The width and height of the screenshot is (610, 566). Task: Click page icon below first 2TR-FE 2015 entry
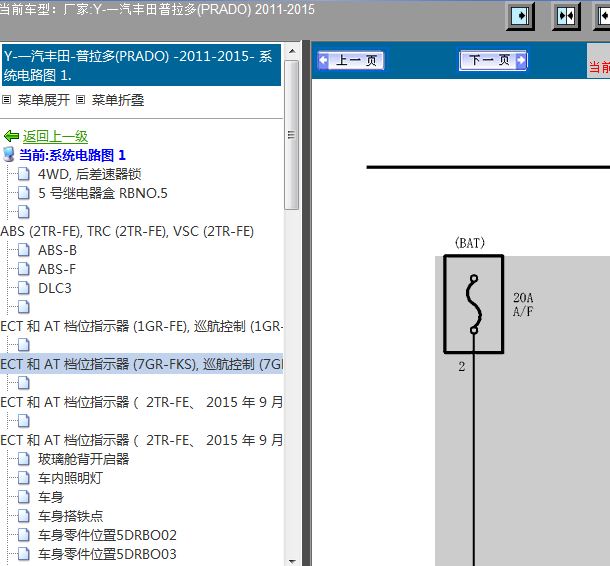tap(24, 421)
